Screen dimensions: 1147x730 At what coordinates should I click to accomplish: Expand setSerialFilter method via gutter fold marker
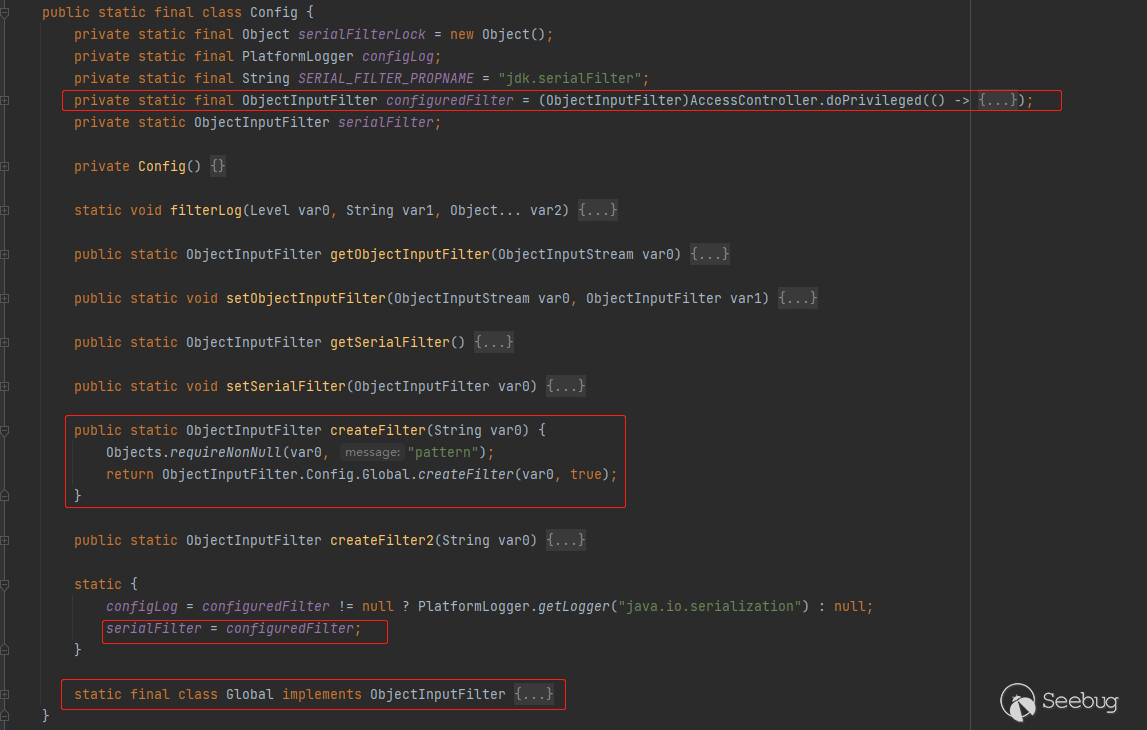tap(4, 386)
